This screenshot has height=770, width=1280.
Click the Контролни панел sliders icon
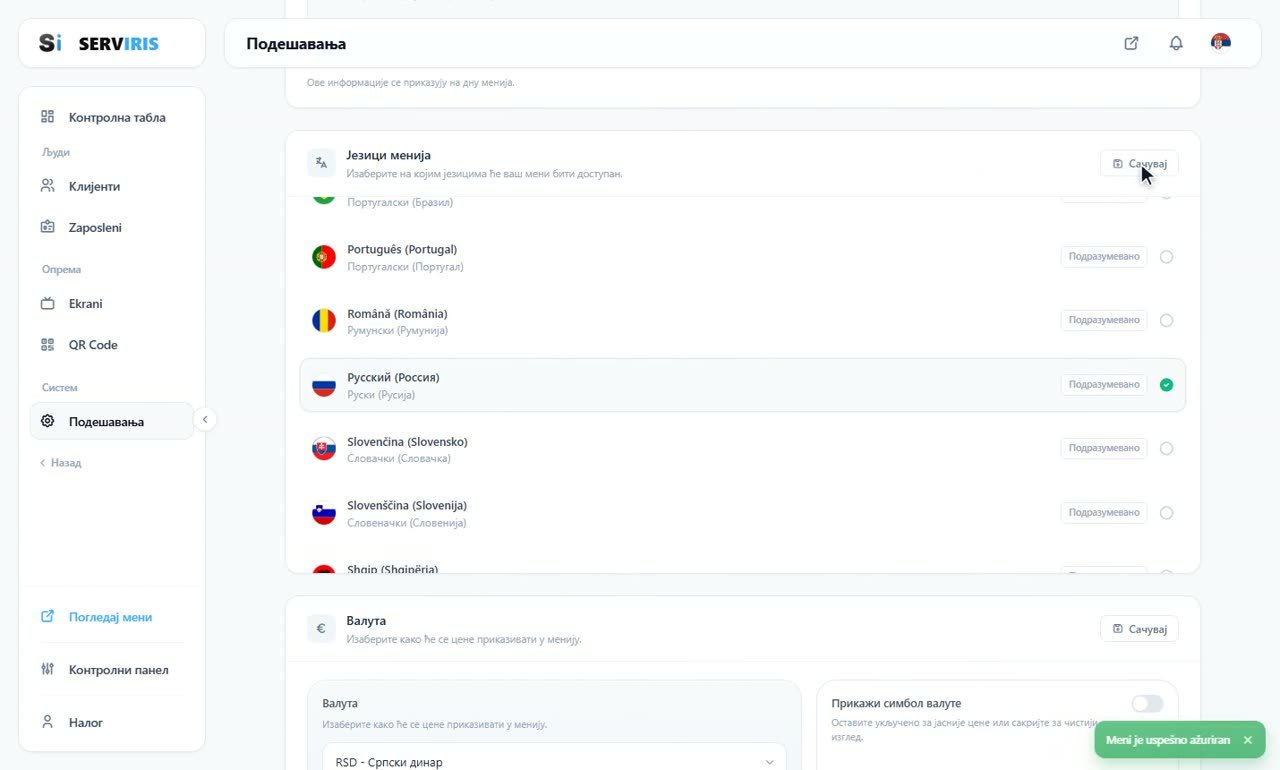click(x=47, y=669)
